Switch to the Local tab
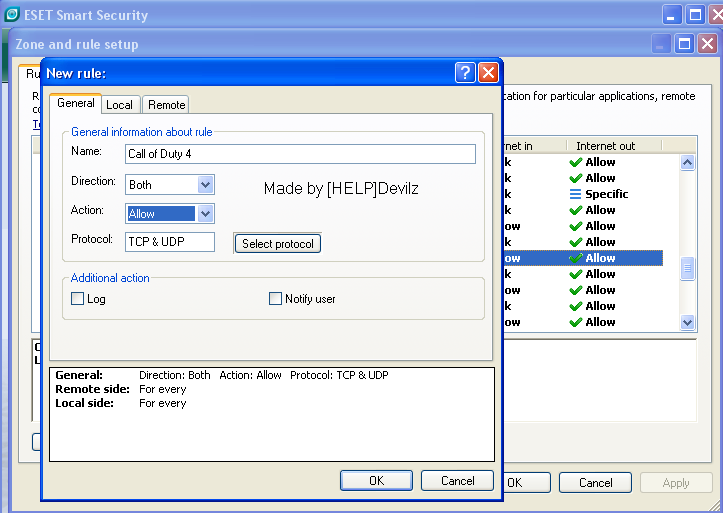 point(119,105)
